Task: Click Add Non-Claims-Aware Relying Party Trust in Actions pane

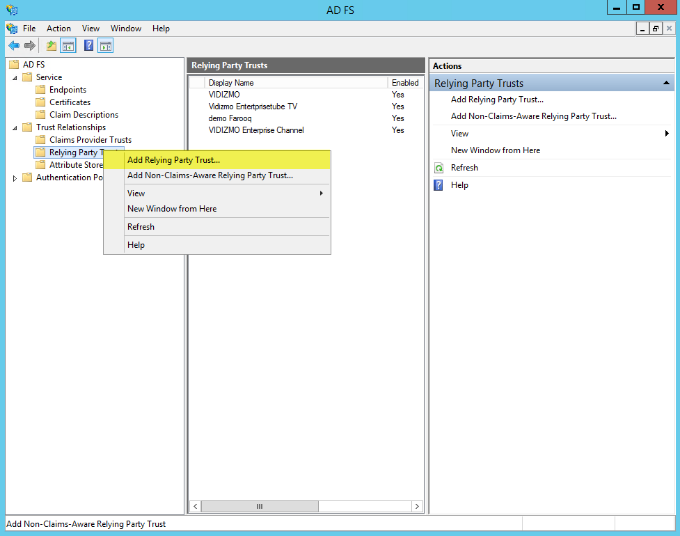Action: click(x=533, y=116)
